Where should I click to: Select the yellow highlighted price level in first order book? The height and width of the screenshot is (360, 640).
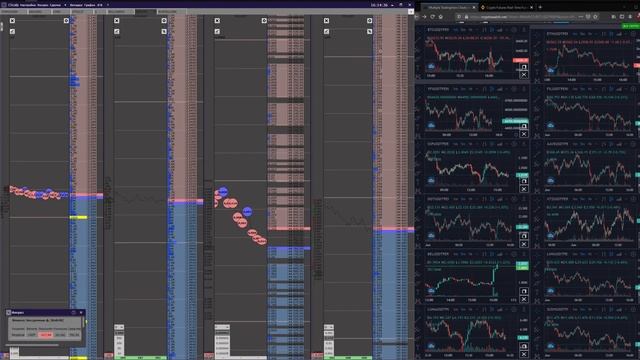[x=78, y=218]
